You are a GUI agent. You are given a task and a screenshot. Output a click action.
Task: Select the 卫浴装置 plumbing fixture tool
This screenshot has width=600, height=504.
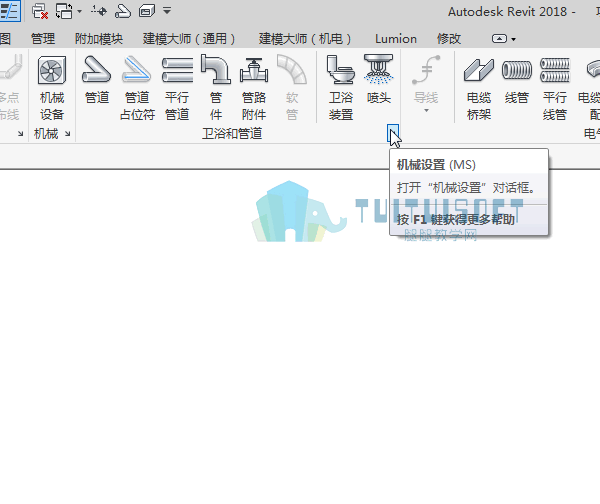[341, 88]
